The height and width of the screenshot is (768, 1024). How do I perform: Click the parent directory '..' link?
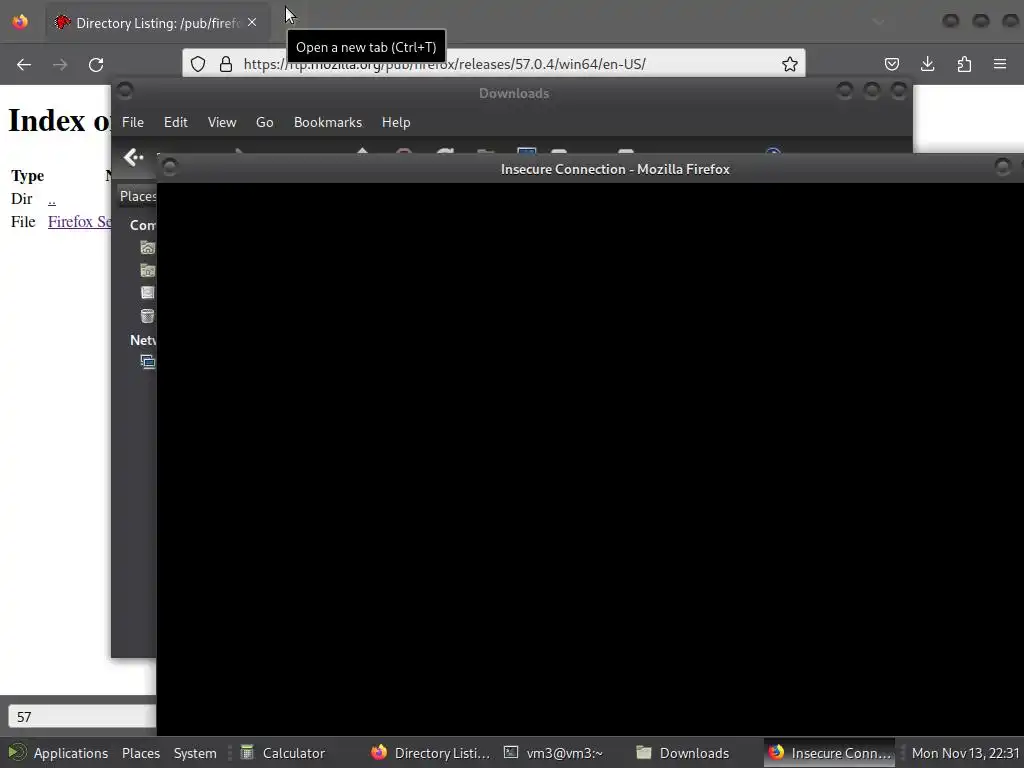(x=52, y=199)
